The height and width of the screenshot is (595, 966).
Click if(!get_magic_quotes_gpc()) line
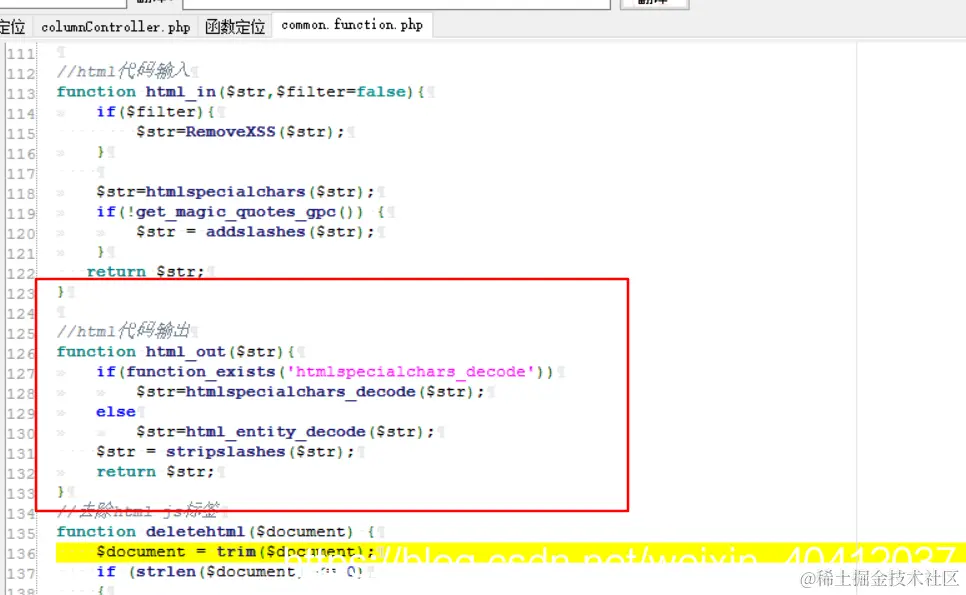tap(240, 212)
